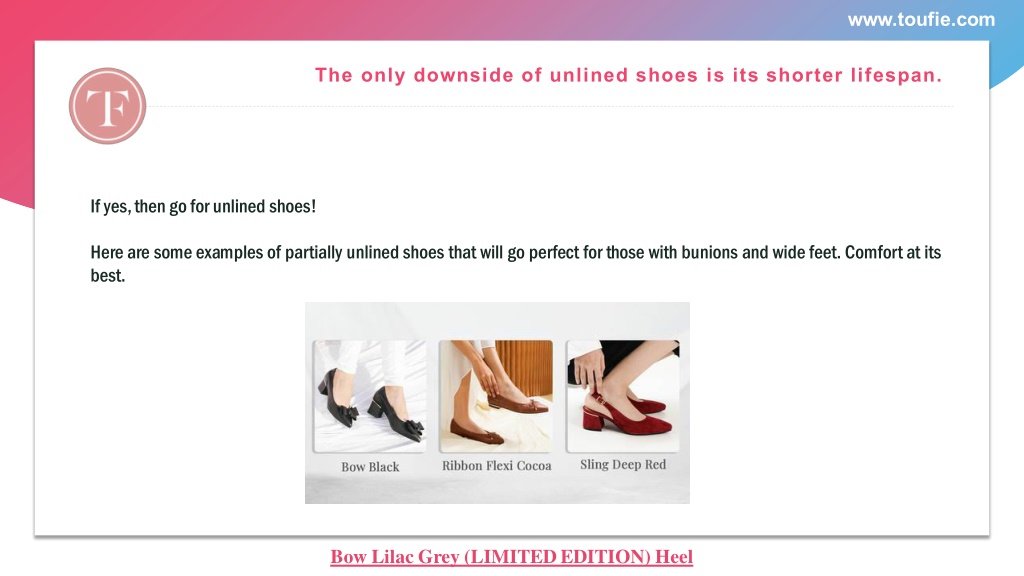Screen dimensions: 1024x576
Task: Click the Sling Deep Red caption text
Action: (623, 464)
